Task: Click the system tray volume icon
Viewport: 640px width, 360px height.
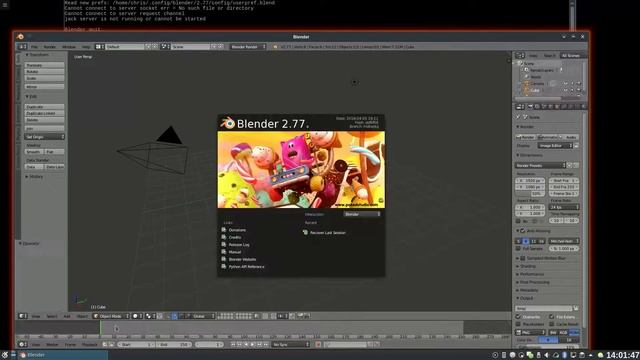Action: point(547,355)
